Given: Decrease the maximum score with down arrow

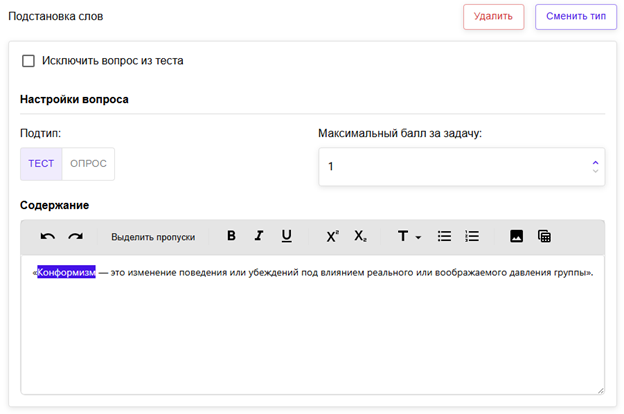Looking at the screenshot, I should (x=595, y=170).
